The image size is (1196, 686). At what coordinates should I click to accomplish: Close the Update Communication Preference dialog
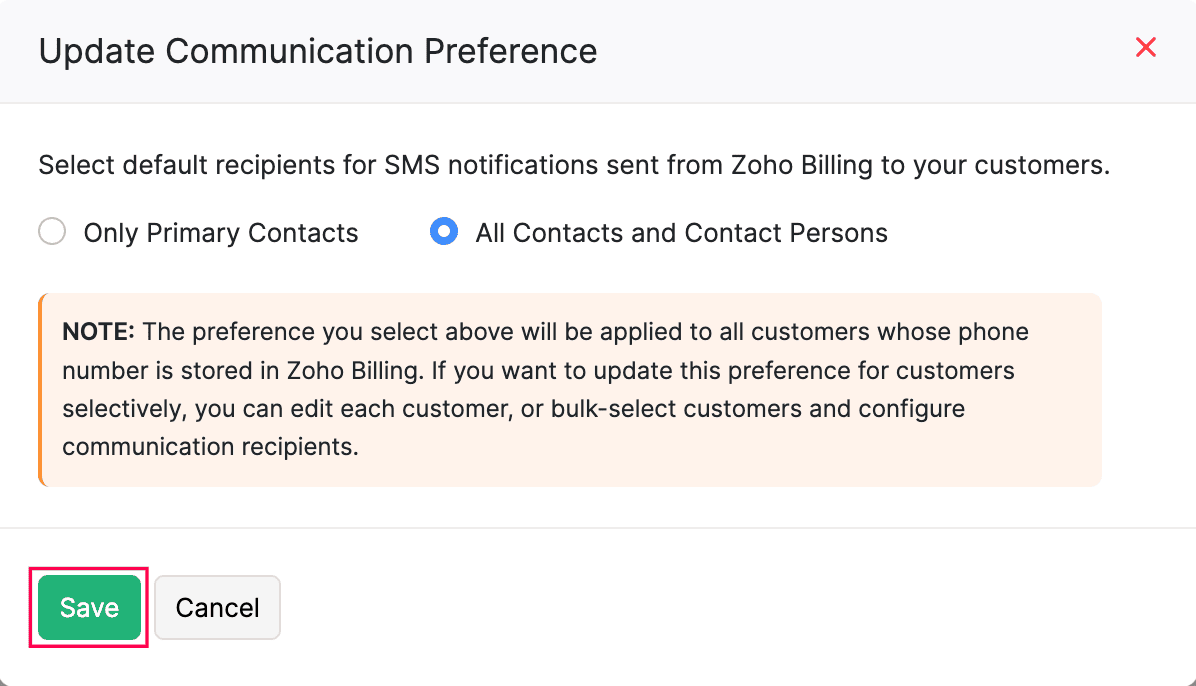pyautogui.click(x=1145, y=47)
